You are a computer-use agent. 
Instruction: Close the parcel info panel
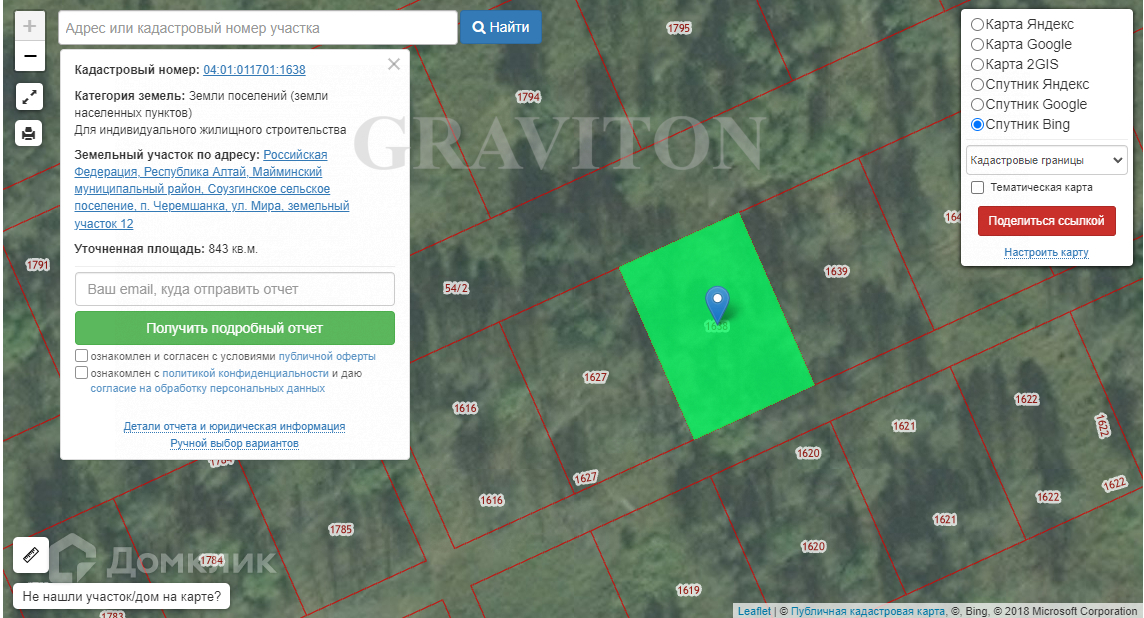coord(394,64)
